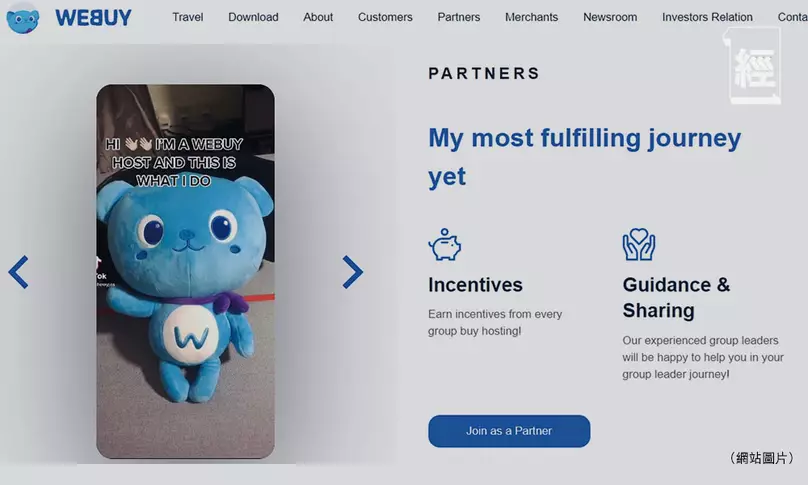Advance carousel with the right chevron arrow
Viewport: 808px width, 485px height.
point(353,272)
